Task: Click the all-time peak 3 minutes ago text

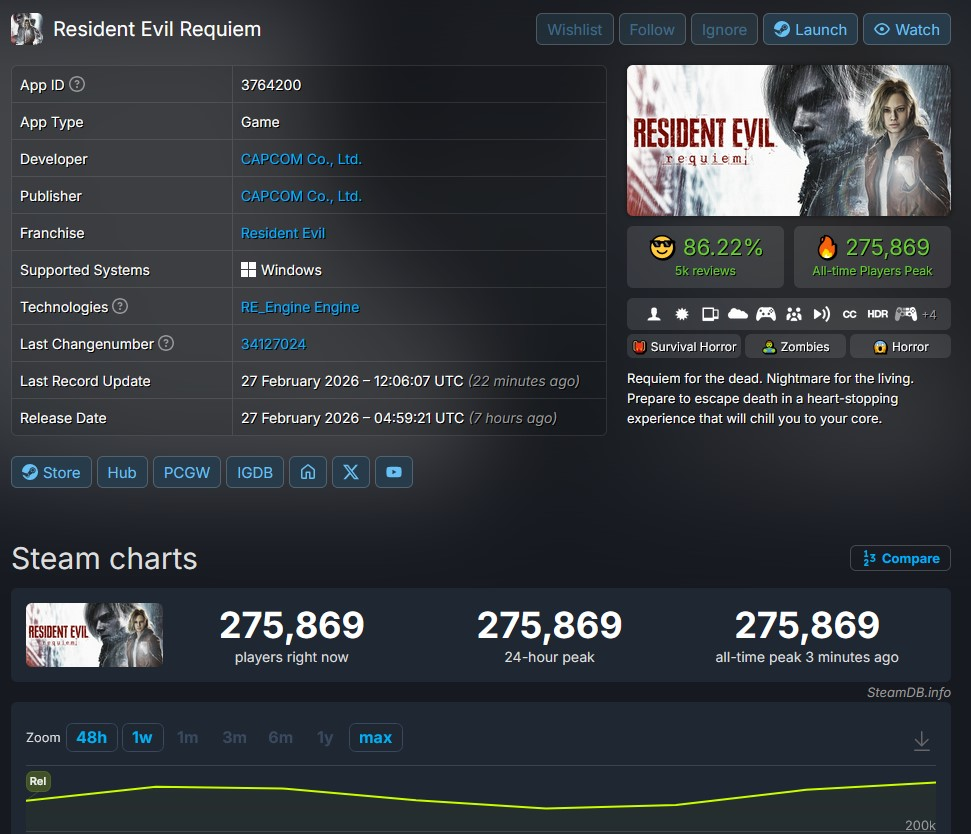Action: 807,657
